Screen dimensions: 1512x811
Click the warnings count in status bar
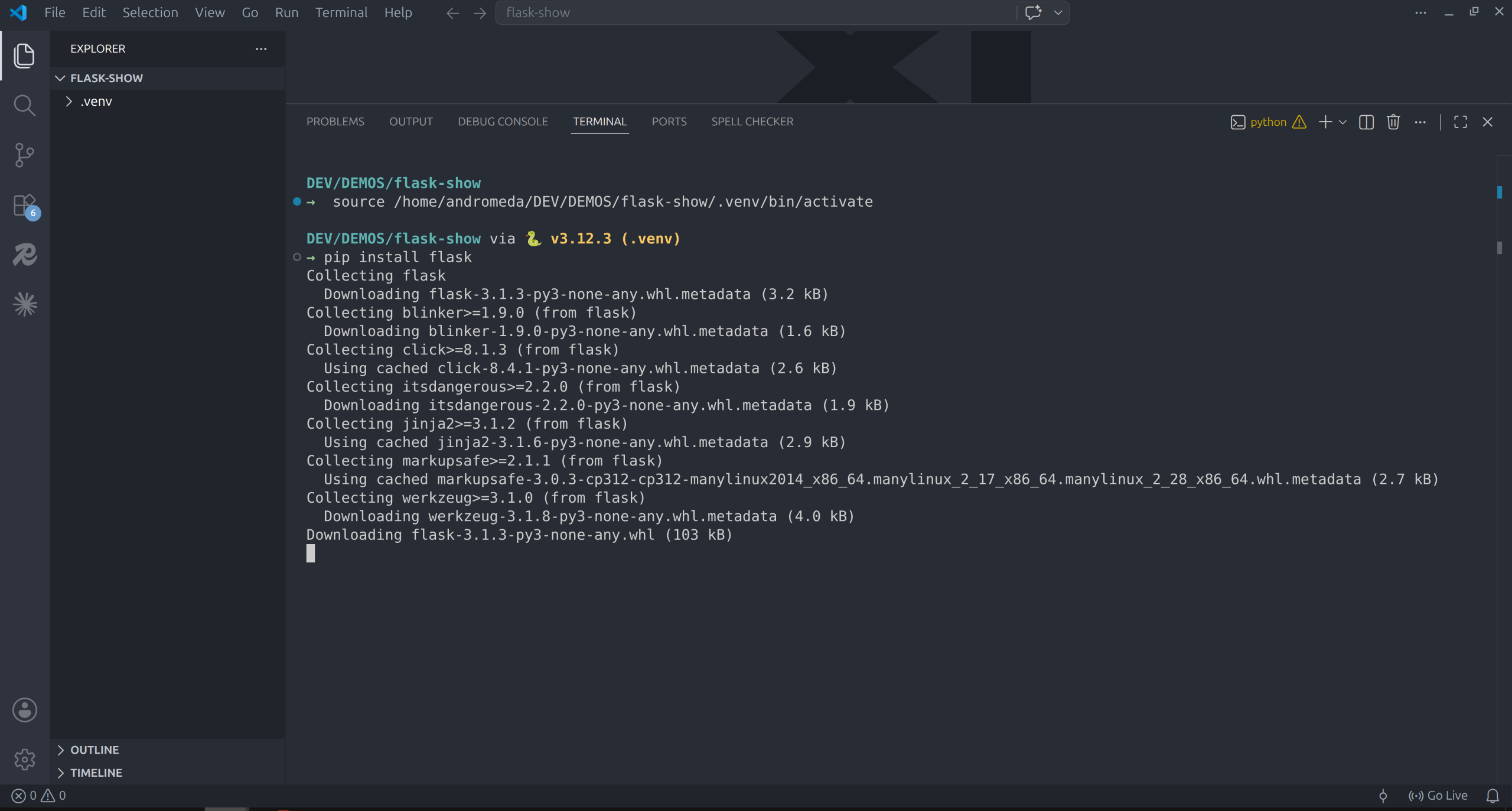point(53,796)
